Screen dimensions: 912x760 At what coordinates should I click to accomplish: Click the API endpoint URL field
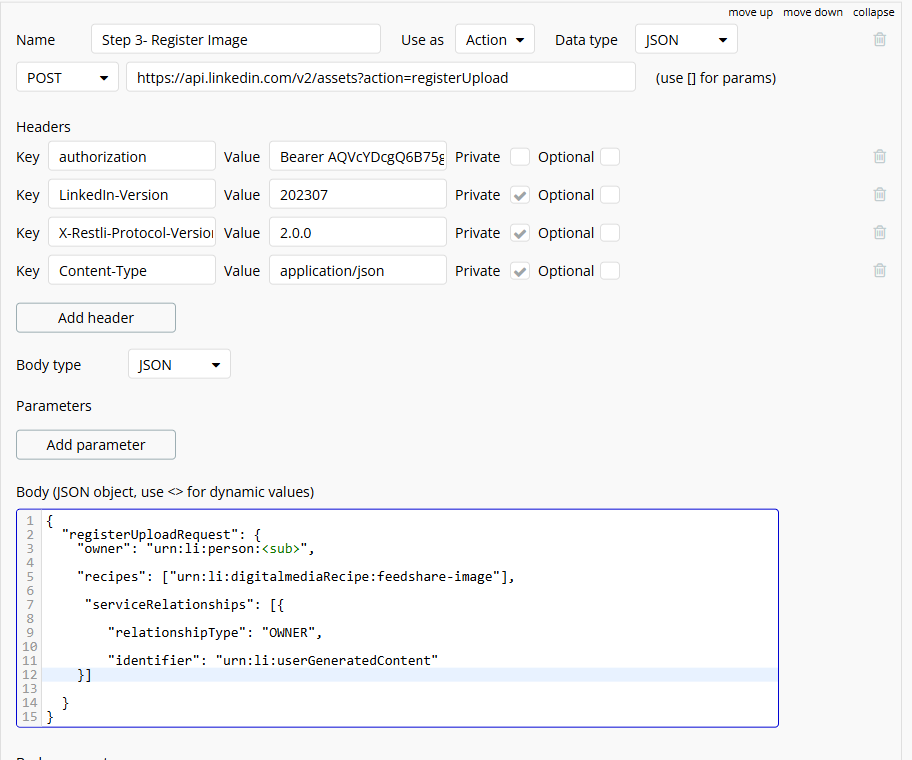click(380, 78)
